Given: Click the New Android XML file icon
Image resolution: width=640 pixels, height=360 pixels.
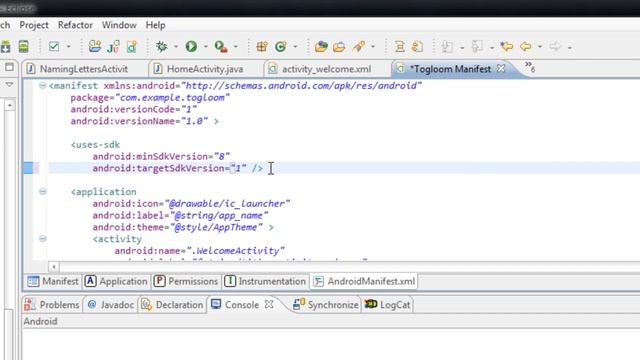Looking at the screenshot, I should coord(131,47).
